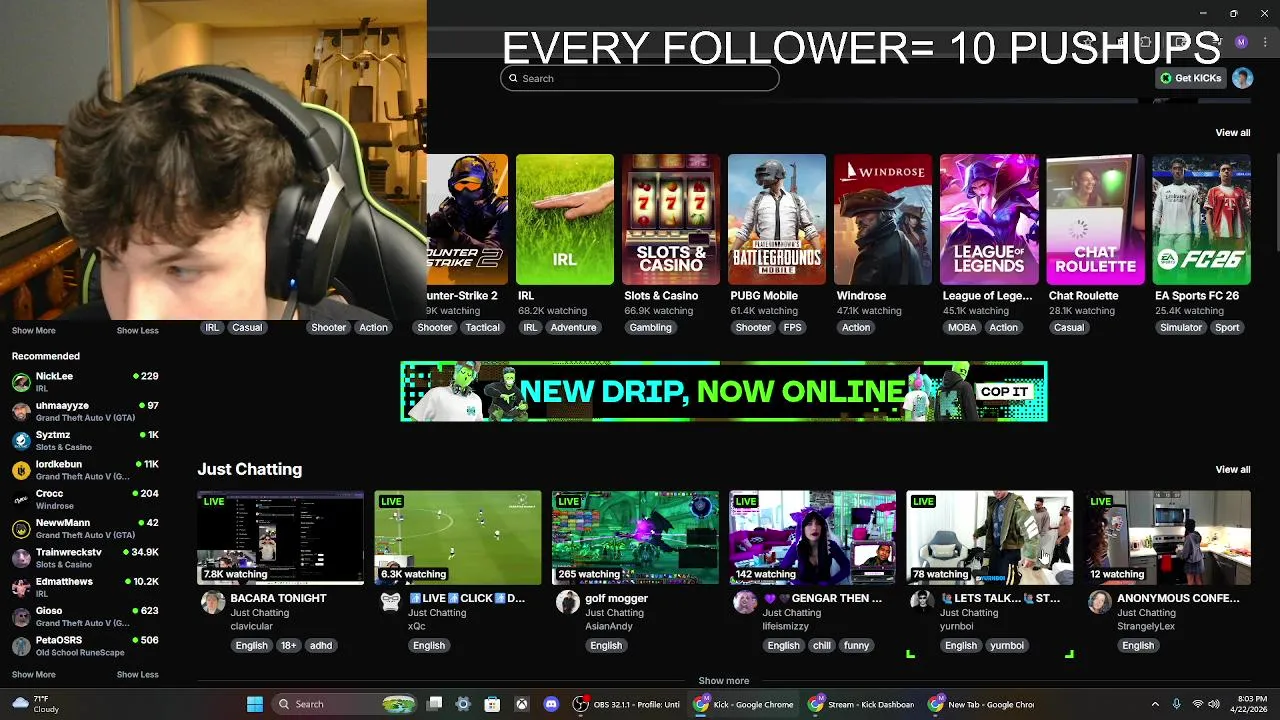The image size is (1280, 720).
Task: Click Show Less above the Recommended heading
Action: pos(137,330)
